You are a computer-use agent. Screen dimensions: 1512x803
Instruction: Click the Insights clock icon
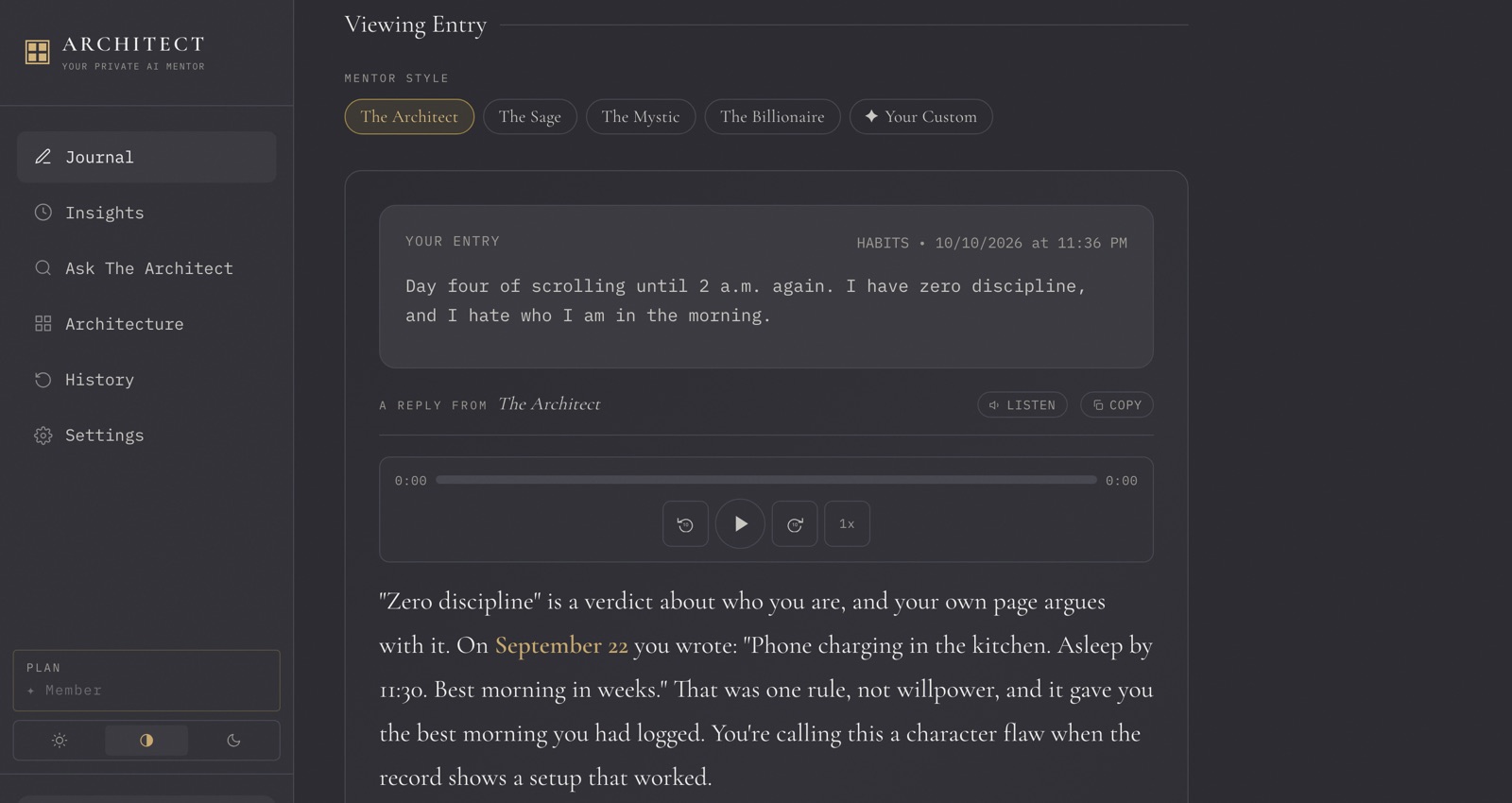tap(43, 213)
